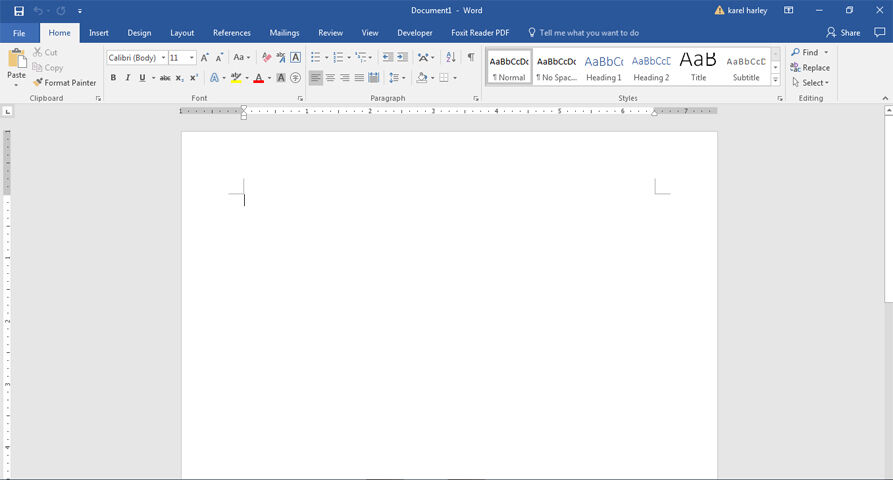
Task: Open the font color dropdown arrow
Action: point(269,78)
